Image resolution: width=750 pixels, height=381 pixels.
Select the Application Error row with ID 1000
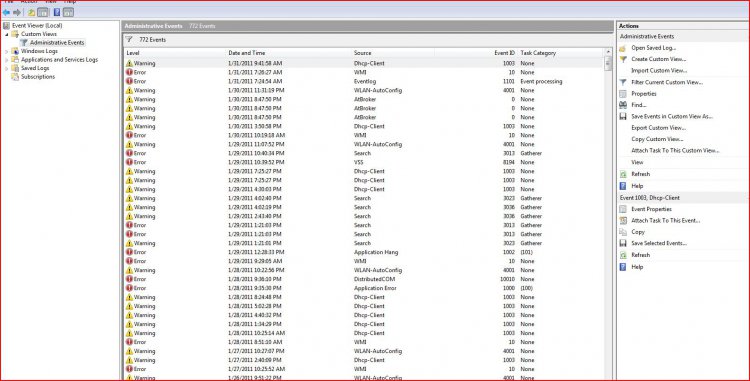click(364, 288)
